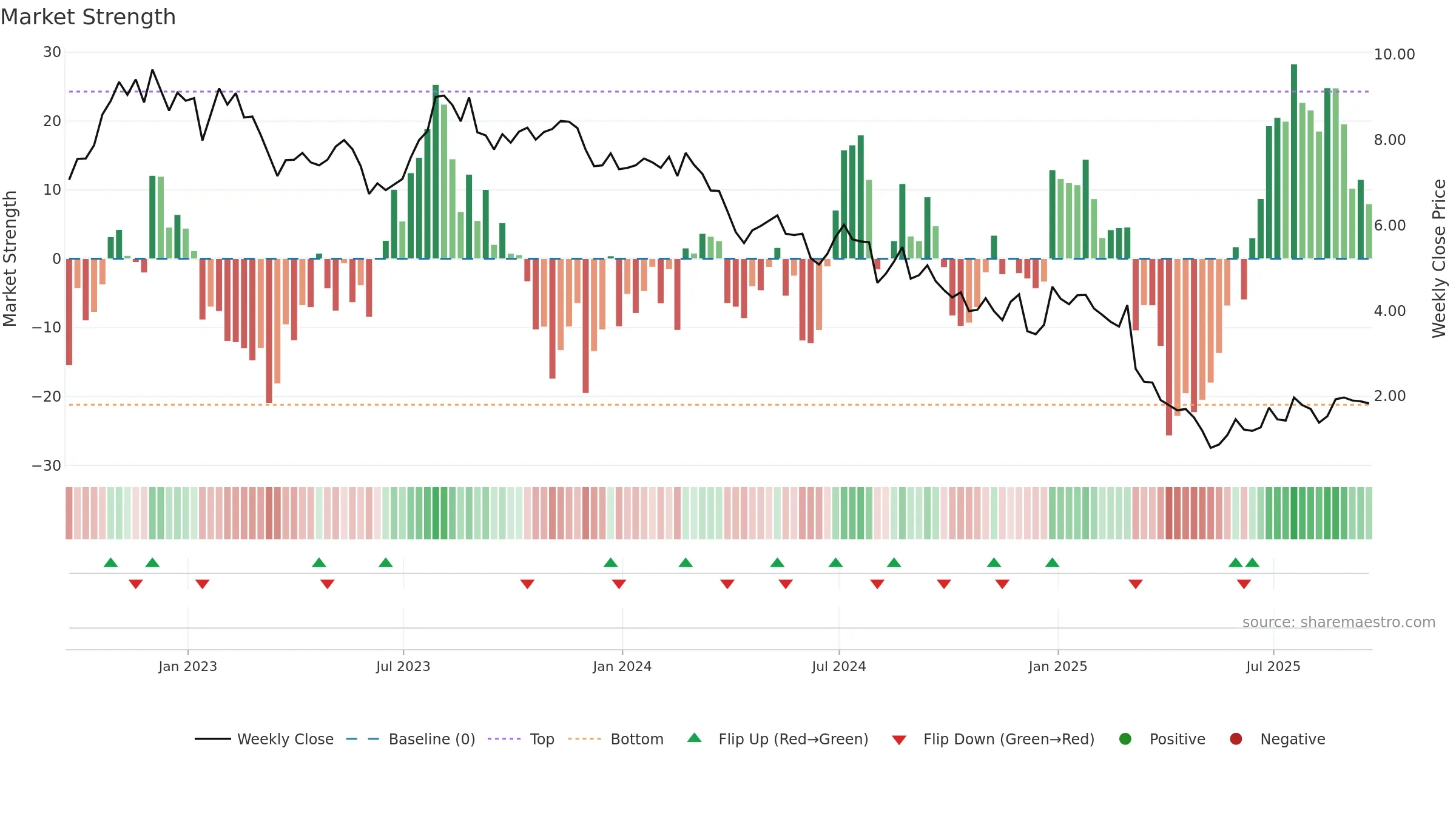Select the Jul 2024 x-axis label
1456x819 pixels.
[839, 666]
